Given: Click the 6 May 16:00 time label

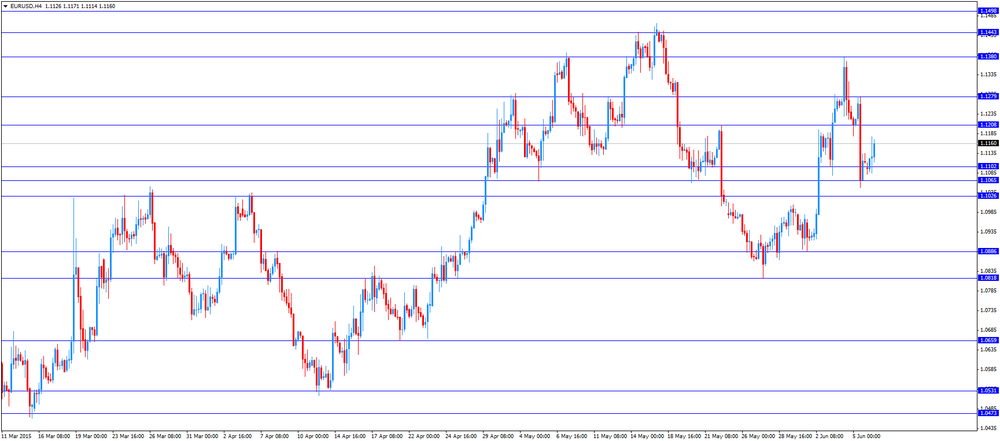Looking at the screenshot, I should point(571,437).
